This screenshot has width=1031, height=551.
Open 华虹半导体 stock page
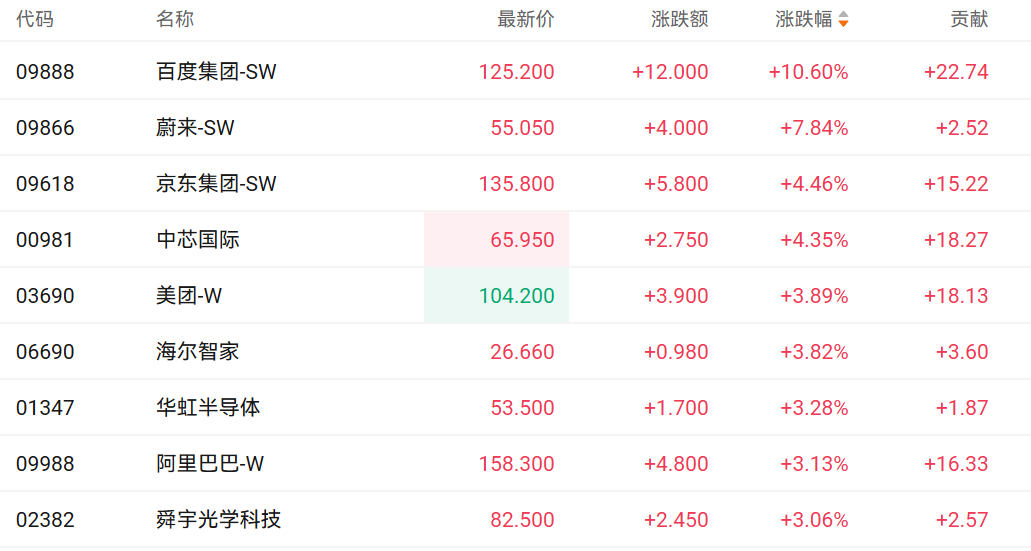pyautogui.click(x=208, y=408)
